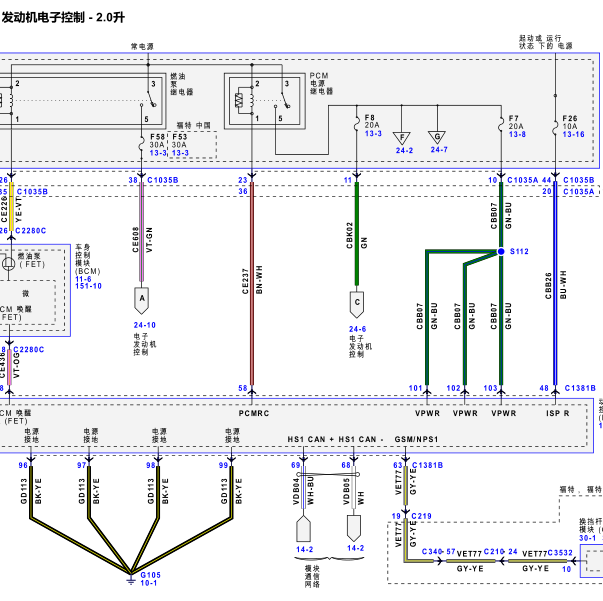603x601 pixels.
Task: Click the S112 splice dot
Action: tap(501, 251)
